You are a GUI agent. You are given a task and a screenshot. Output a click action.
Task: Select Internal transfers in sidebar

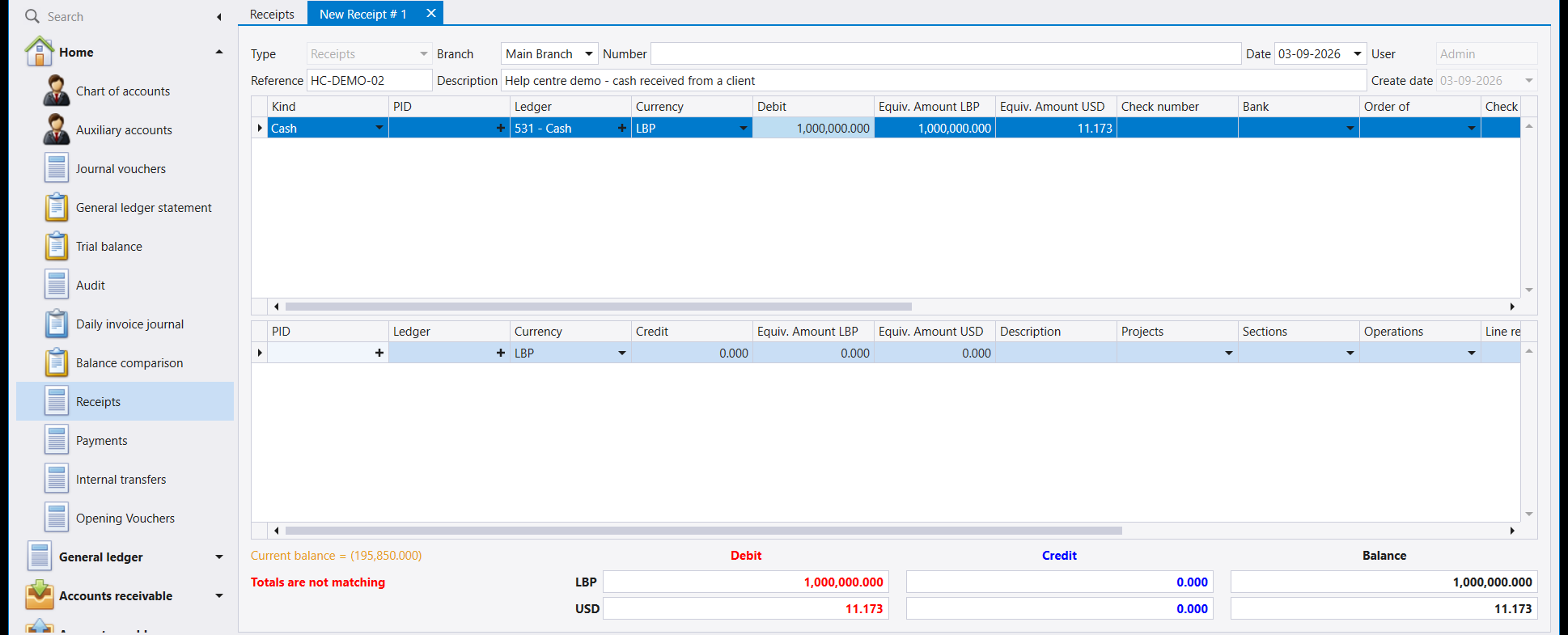click(x=121, y=480)
